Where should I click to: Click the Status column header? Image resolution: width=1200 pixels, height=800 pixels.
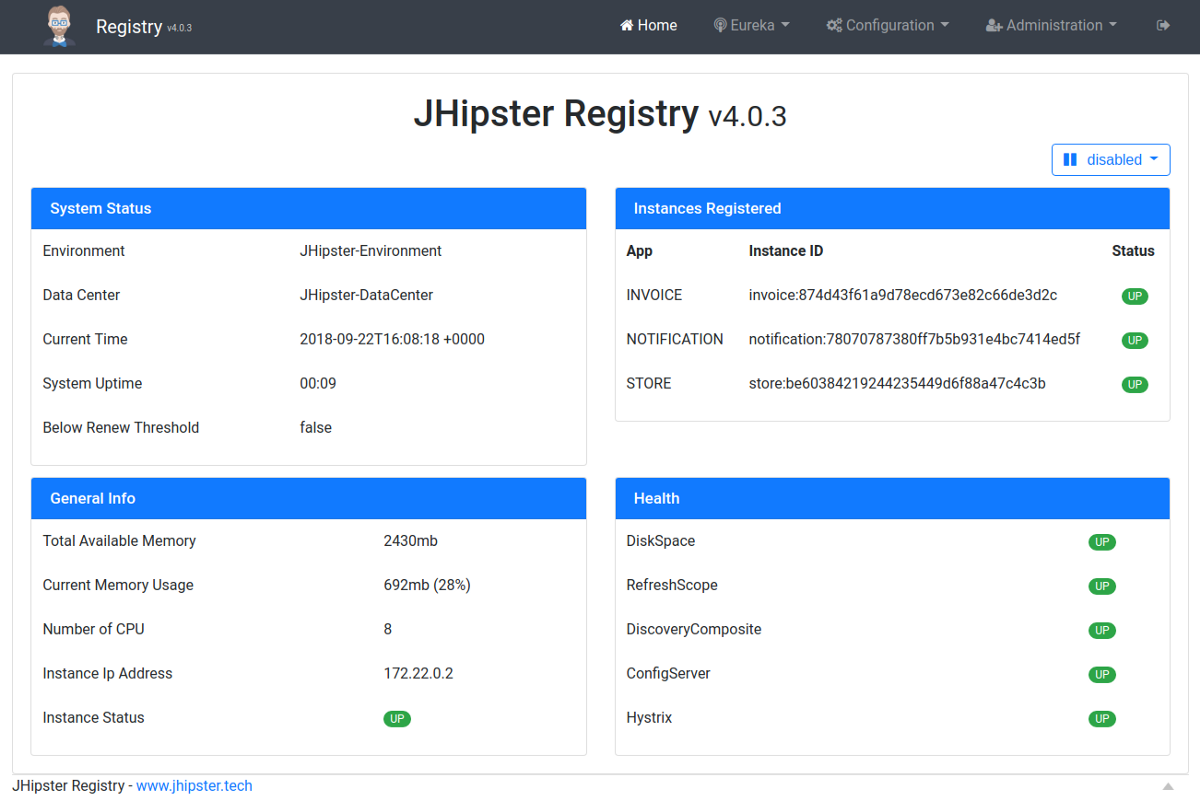tap(1133, 251)
